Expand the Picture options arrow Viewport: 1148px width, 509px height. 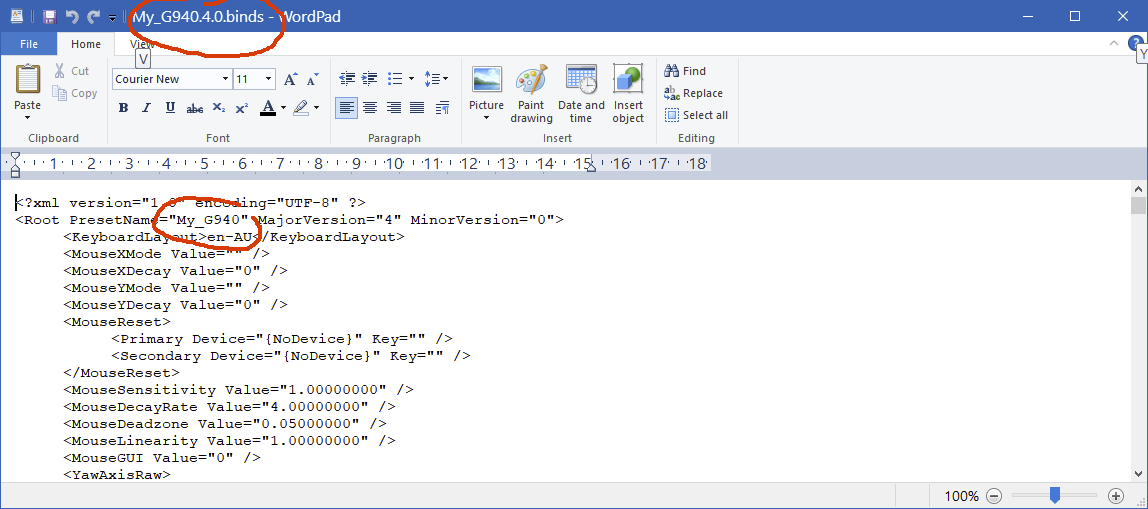(486, 118)
